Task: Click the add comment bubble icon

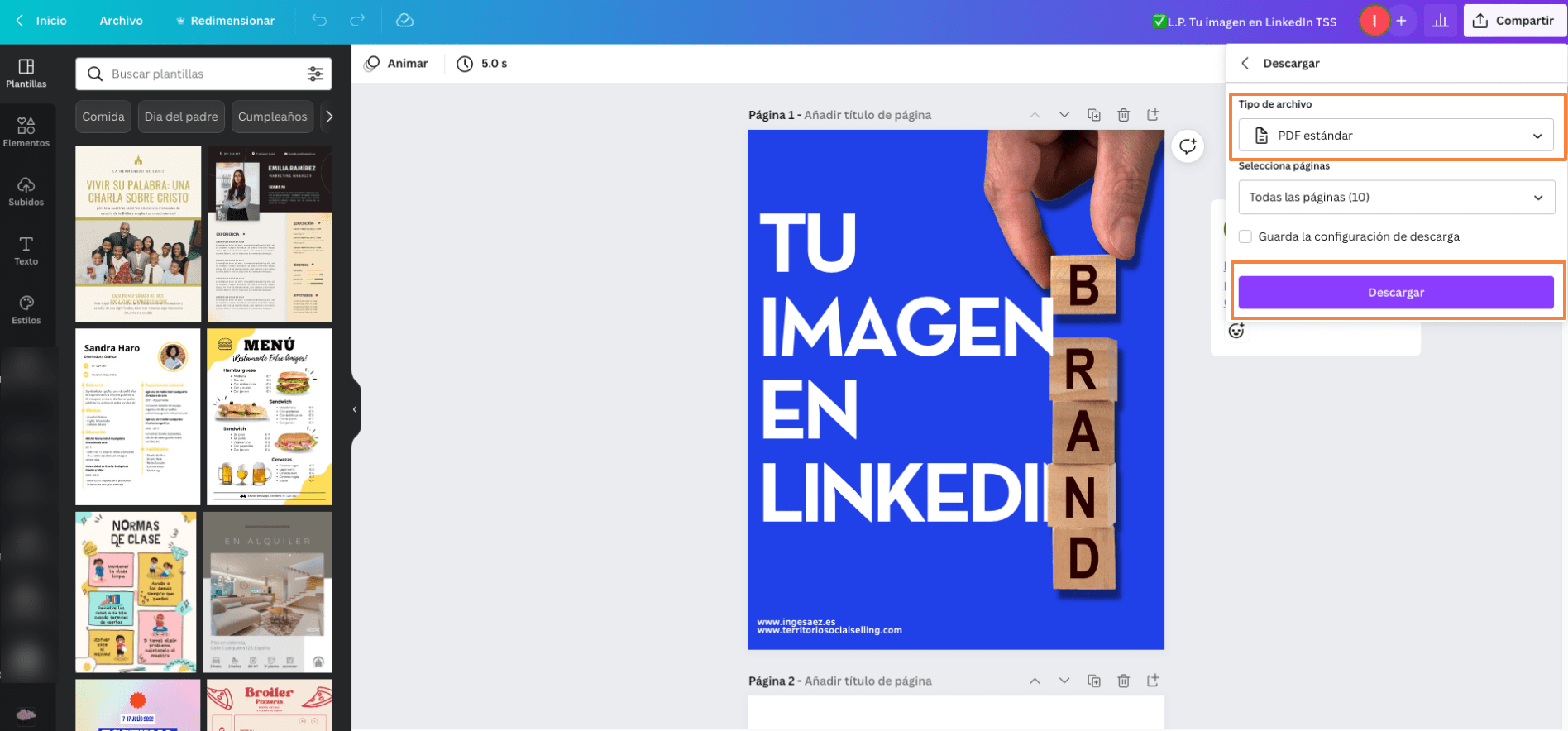Action: pos(1188,146)
